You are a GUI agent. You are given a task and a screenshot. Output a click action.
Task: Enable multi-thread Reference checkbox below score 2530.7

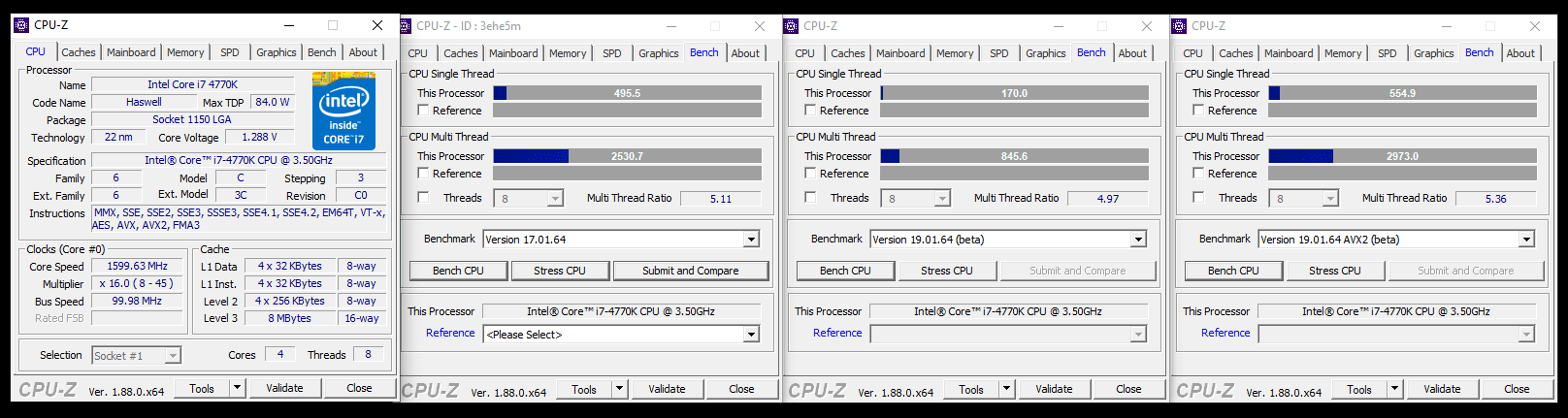click(x=423, y=174)
